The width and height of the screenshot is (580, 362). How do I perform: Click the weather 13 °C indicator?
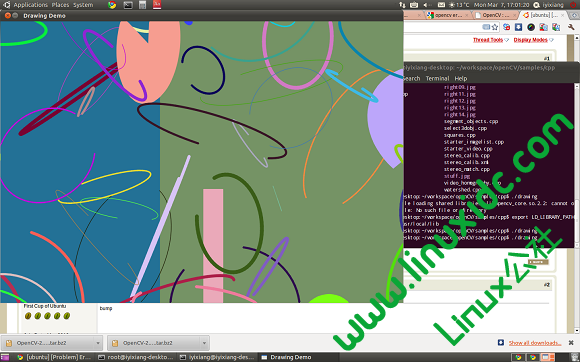pyautogui.click(x=459, y=5)
